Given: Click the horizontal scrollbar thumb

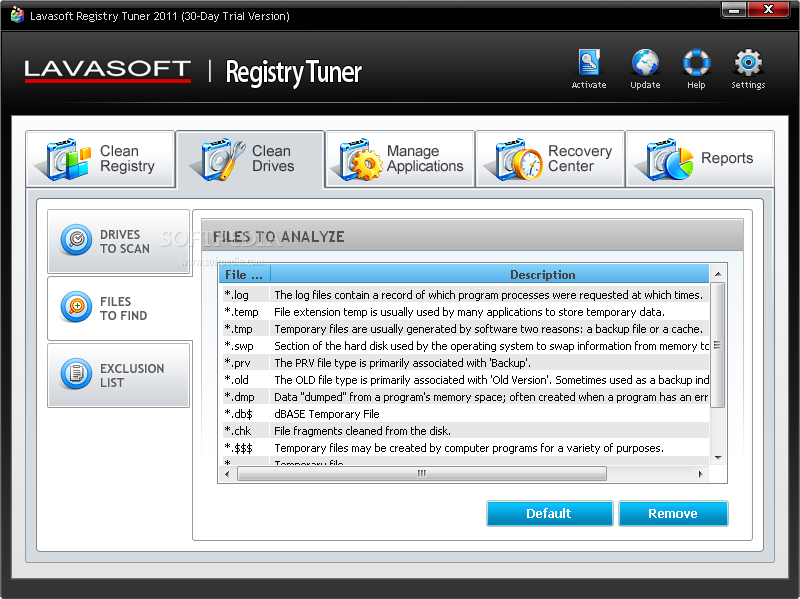Looking at the screenshot, I should coord(421,474).
